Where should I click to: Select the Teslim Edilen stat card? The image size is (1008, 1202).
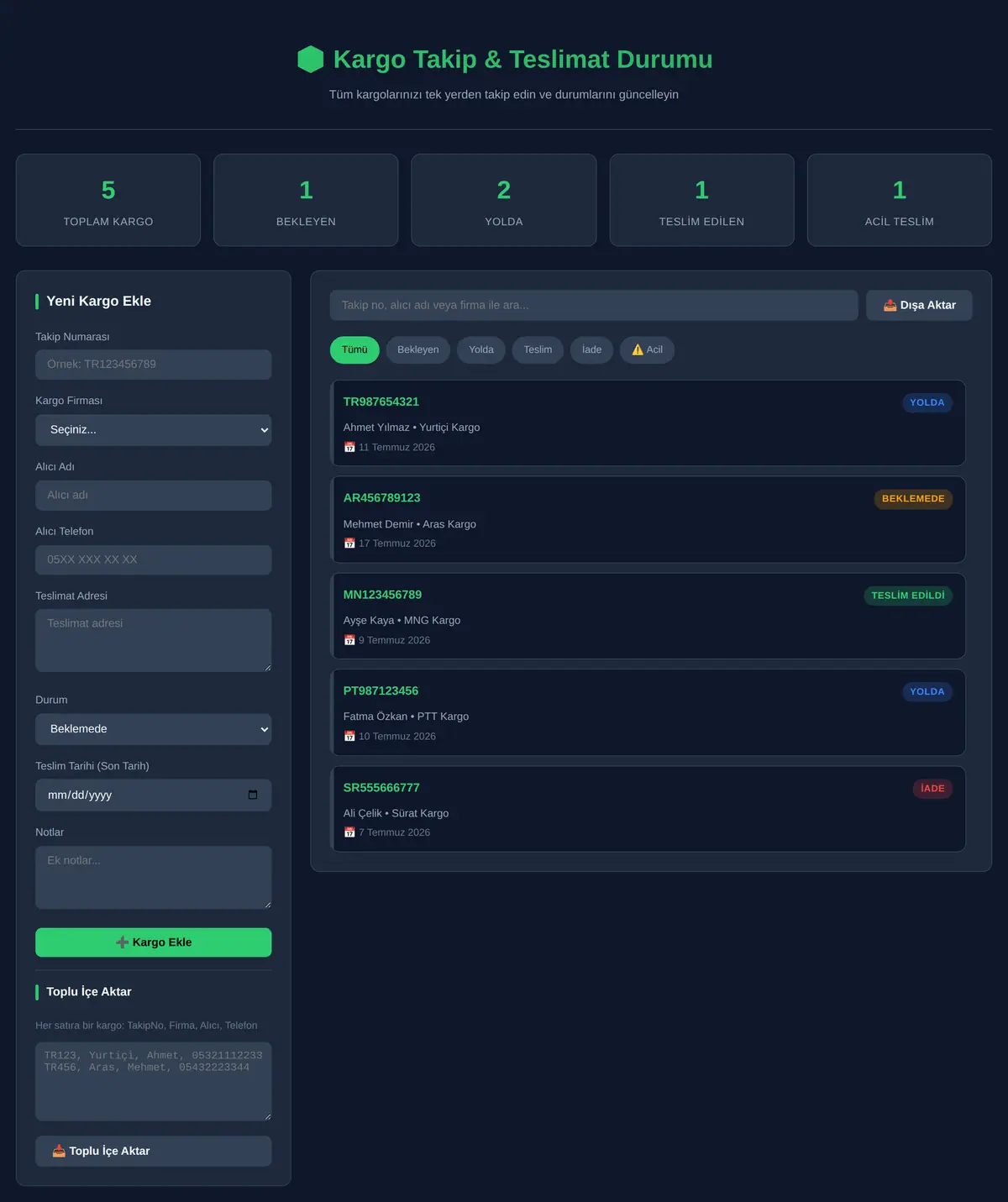pyautogui.click(x=702, y=200)
